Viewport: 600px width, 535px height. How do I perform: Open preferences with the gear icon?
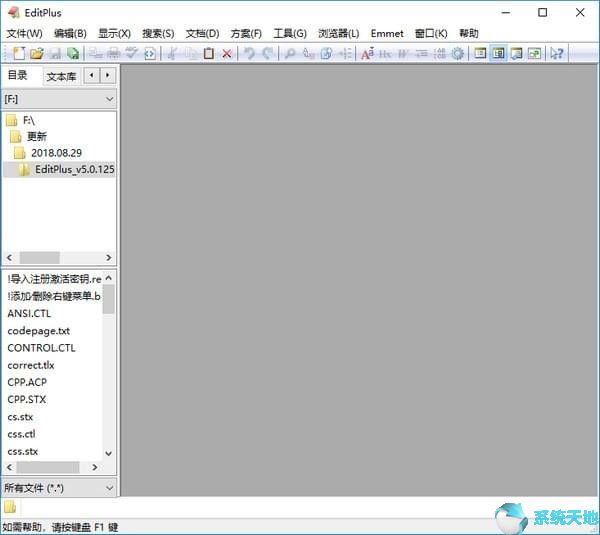pos(457,53)
